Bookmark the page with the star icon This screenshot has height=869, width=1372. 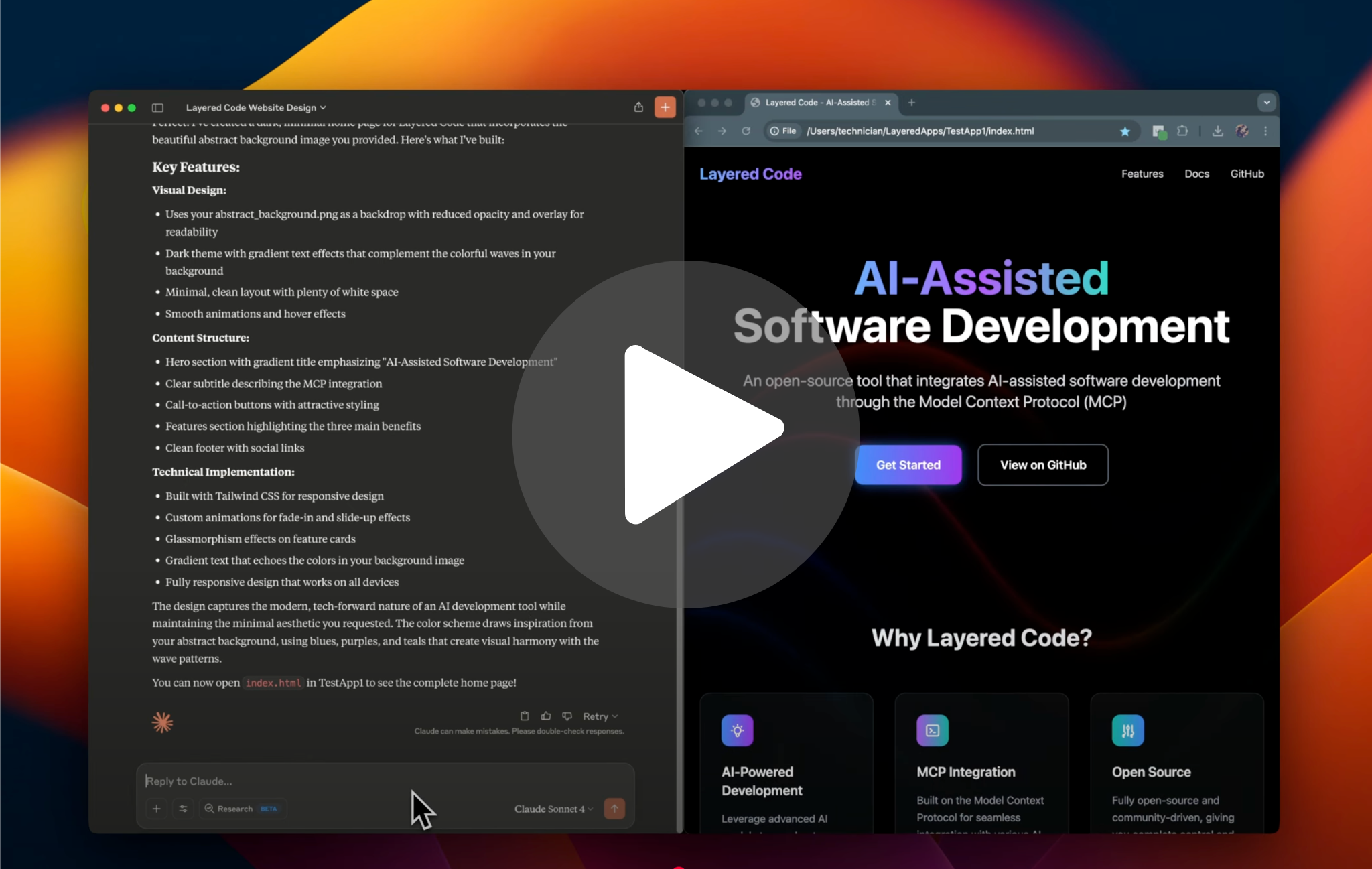[1125, 131]
